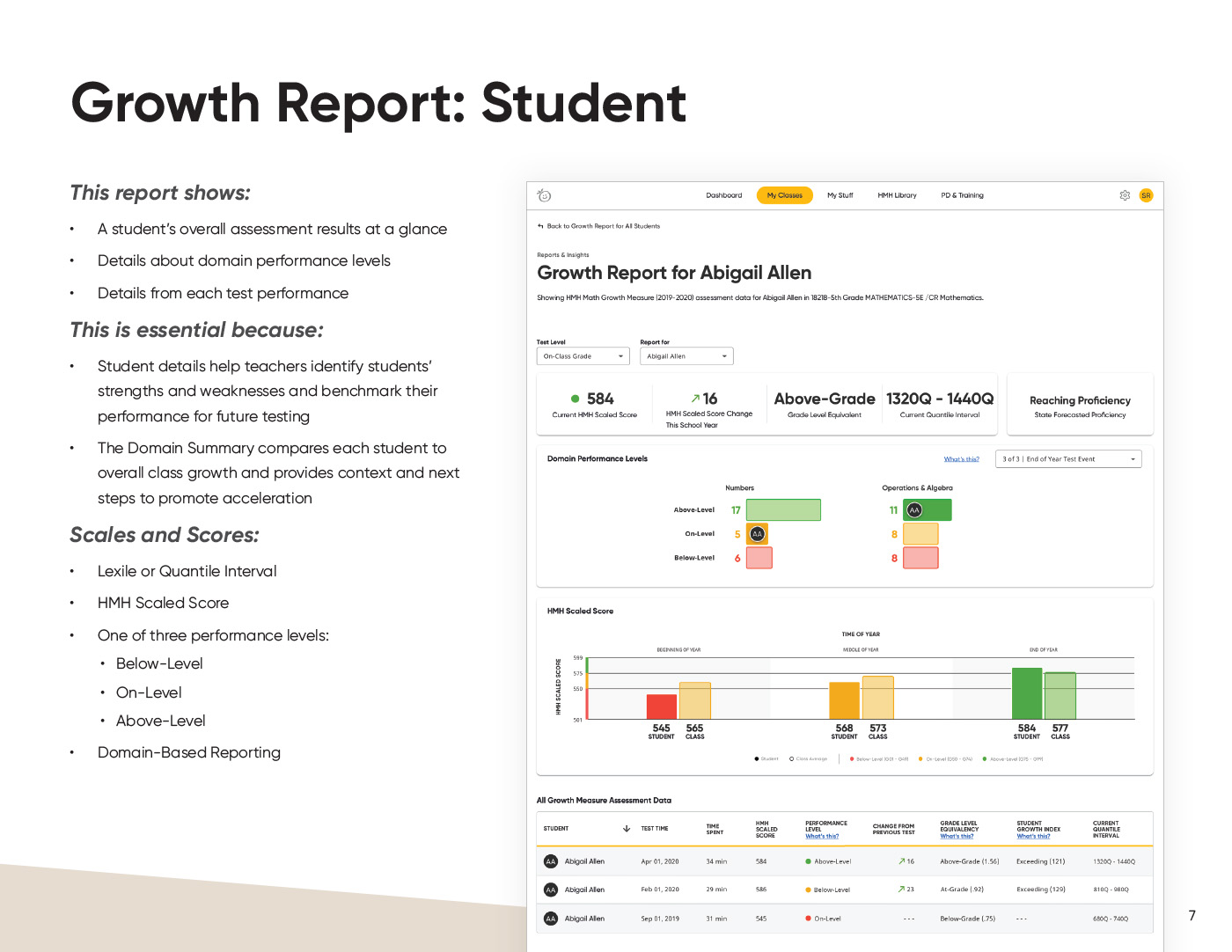This screenshot has height=952, width=1232.
Task: Click the HMH Scaled Score column header
Action: 766,829
